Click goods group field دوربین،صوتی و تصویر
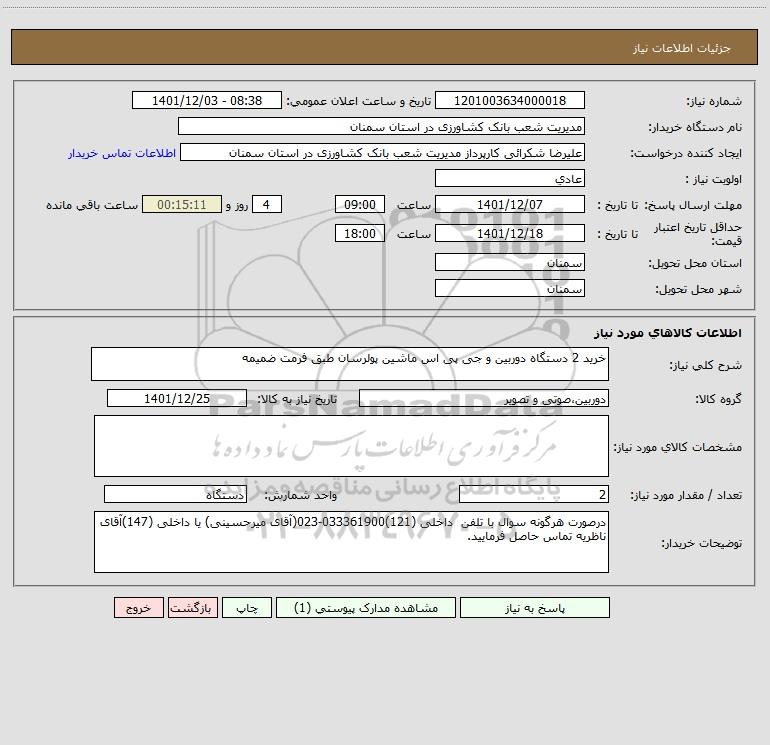This screenshot has width=770, height=745. click(484, 398)
